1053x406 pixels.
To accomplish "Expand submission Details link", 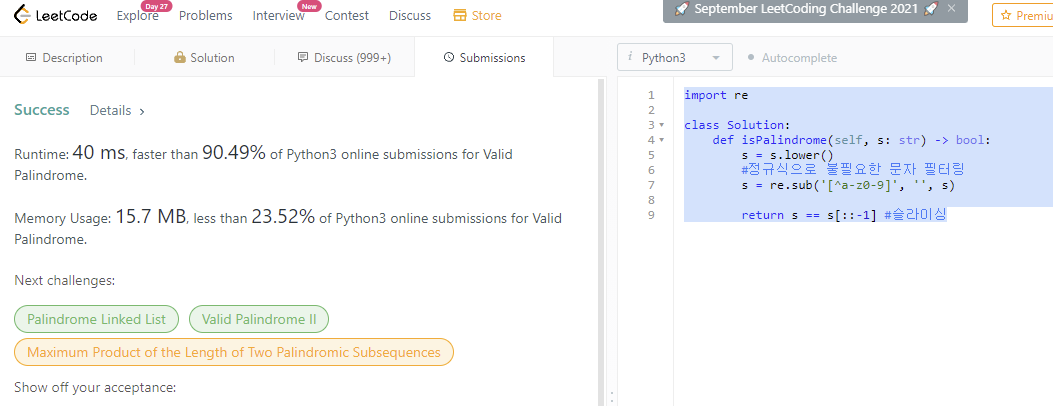I will 117,111.
